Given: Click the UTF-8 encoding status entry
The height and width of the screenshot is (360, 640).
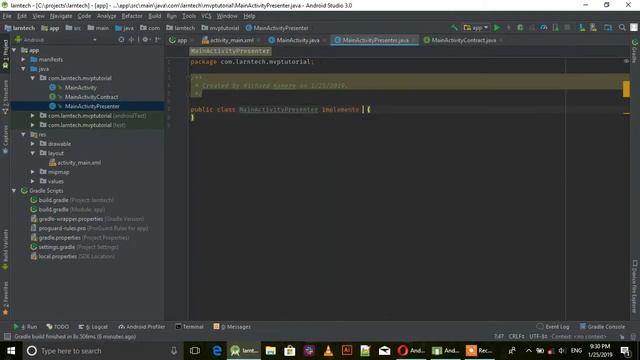Looking at the screenshot, I should pyautogui.click(x=538, y=337).
